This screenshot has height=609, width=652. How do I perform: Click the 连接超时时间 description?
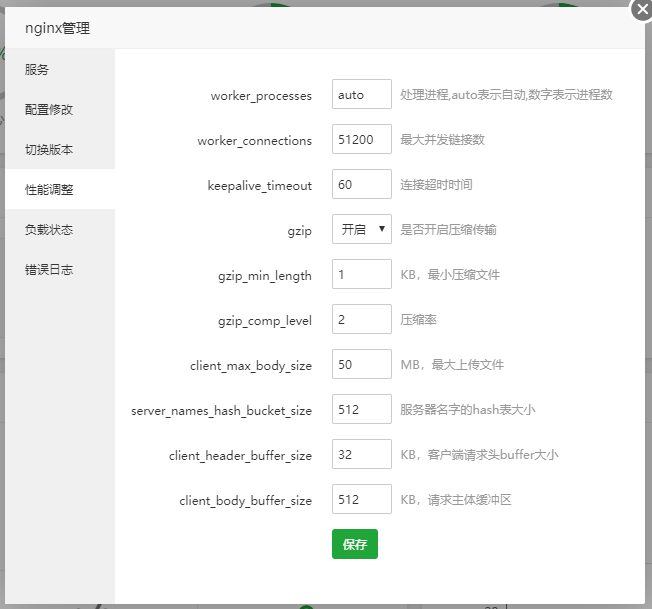(x=436, y=184)
